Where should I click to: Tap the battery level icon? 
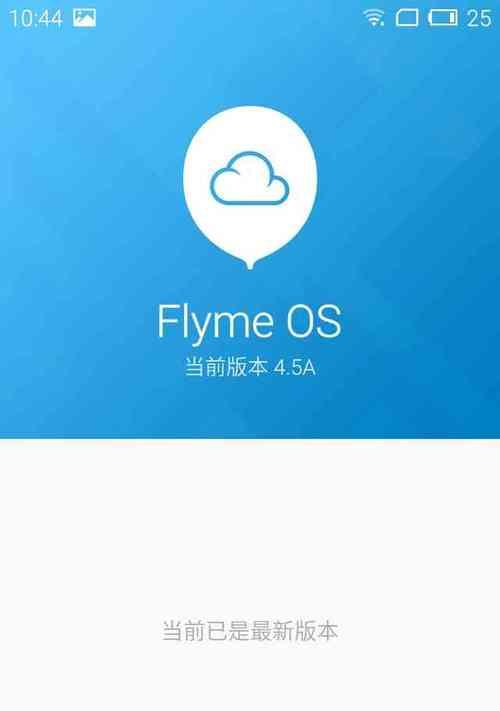pyautogui.click(x=443, y=18)
